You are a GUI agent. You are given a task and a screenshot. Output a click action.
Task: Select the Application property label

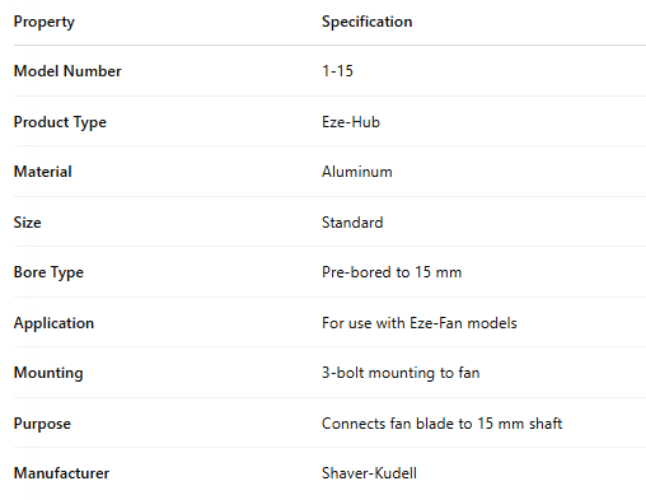pos(53,323)
